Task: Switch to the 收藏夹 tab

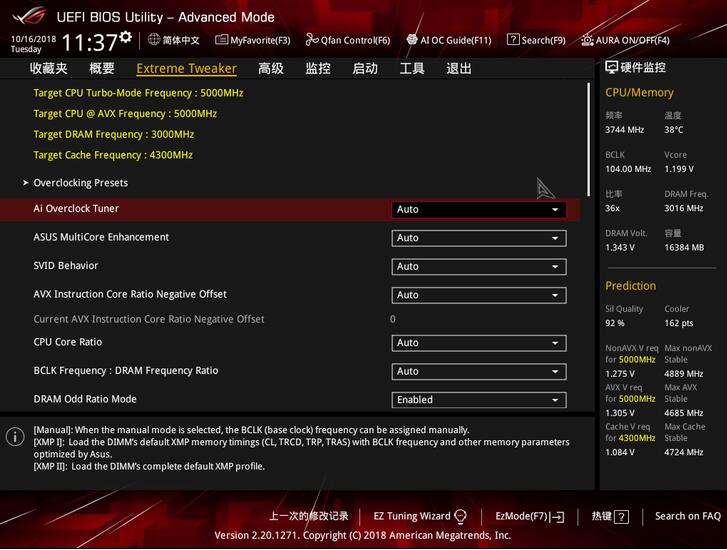Action: coord(49,69)
